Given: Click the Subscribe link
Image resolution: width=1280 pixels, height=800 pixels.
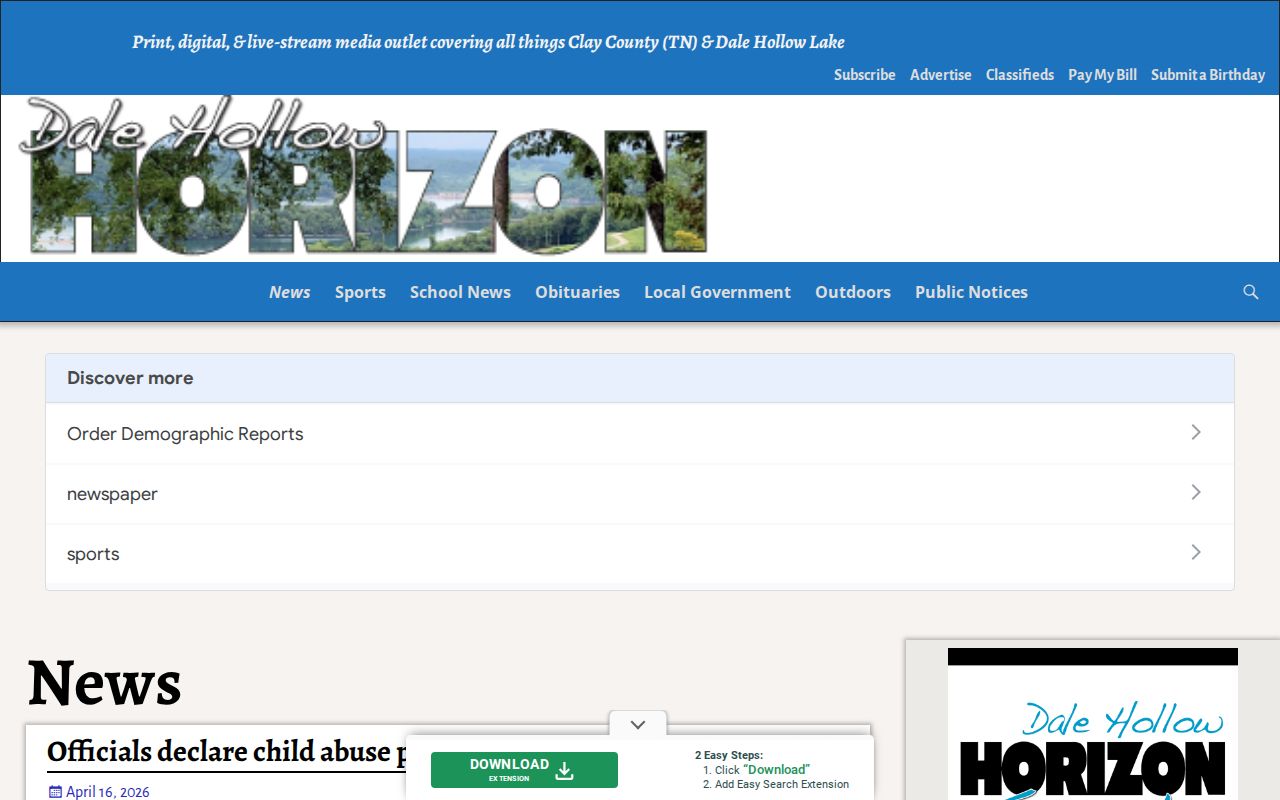Looking at the screenshot, I should (865, 75).
